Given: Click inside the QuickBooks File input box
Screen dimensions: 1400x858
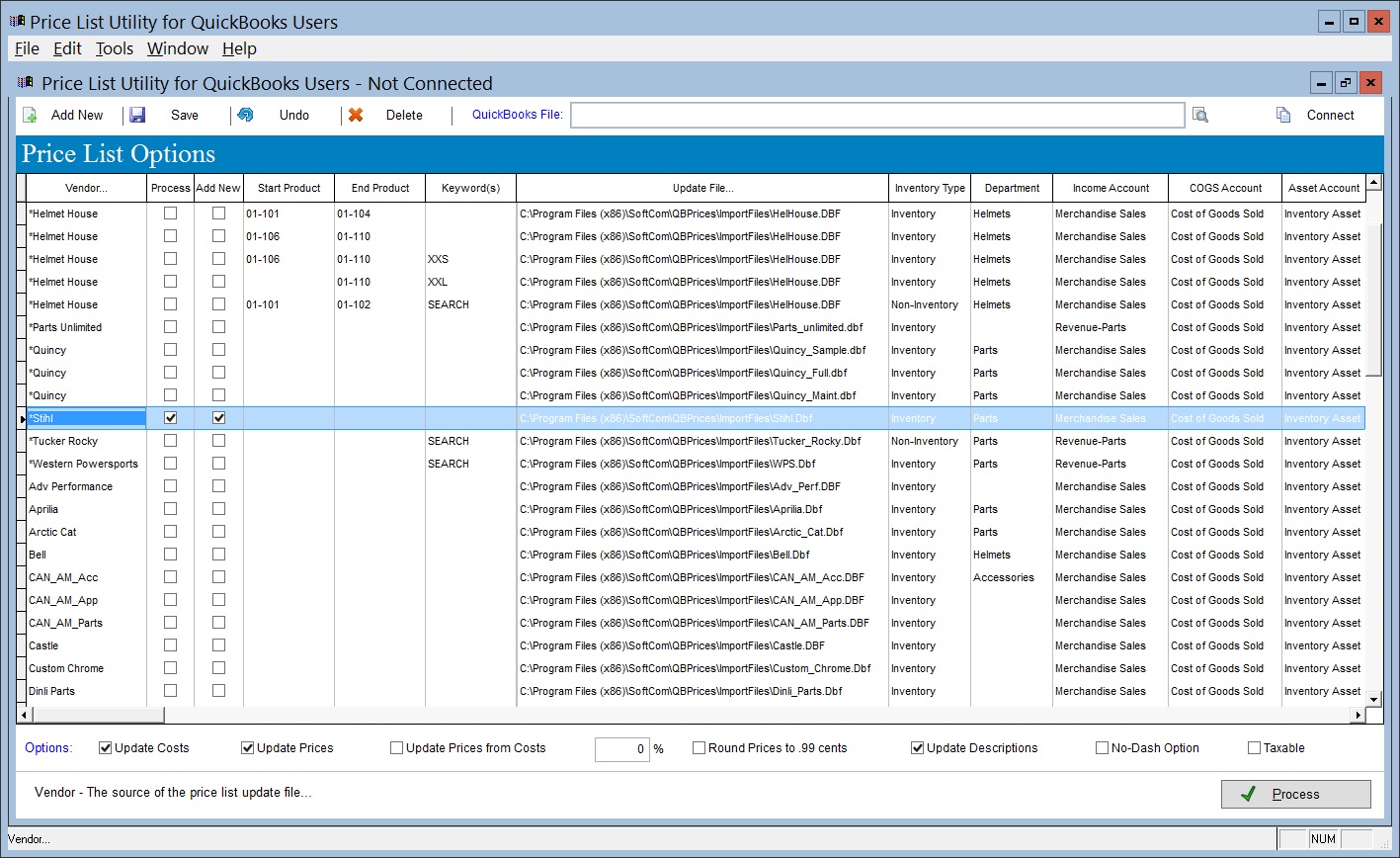Looking at the screenshot, I should pyautogui.click(x=876, y=115).
